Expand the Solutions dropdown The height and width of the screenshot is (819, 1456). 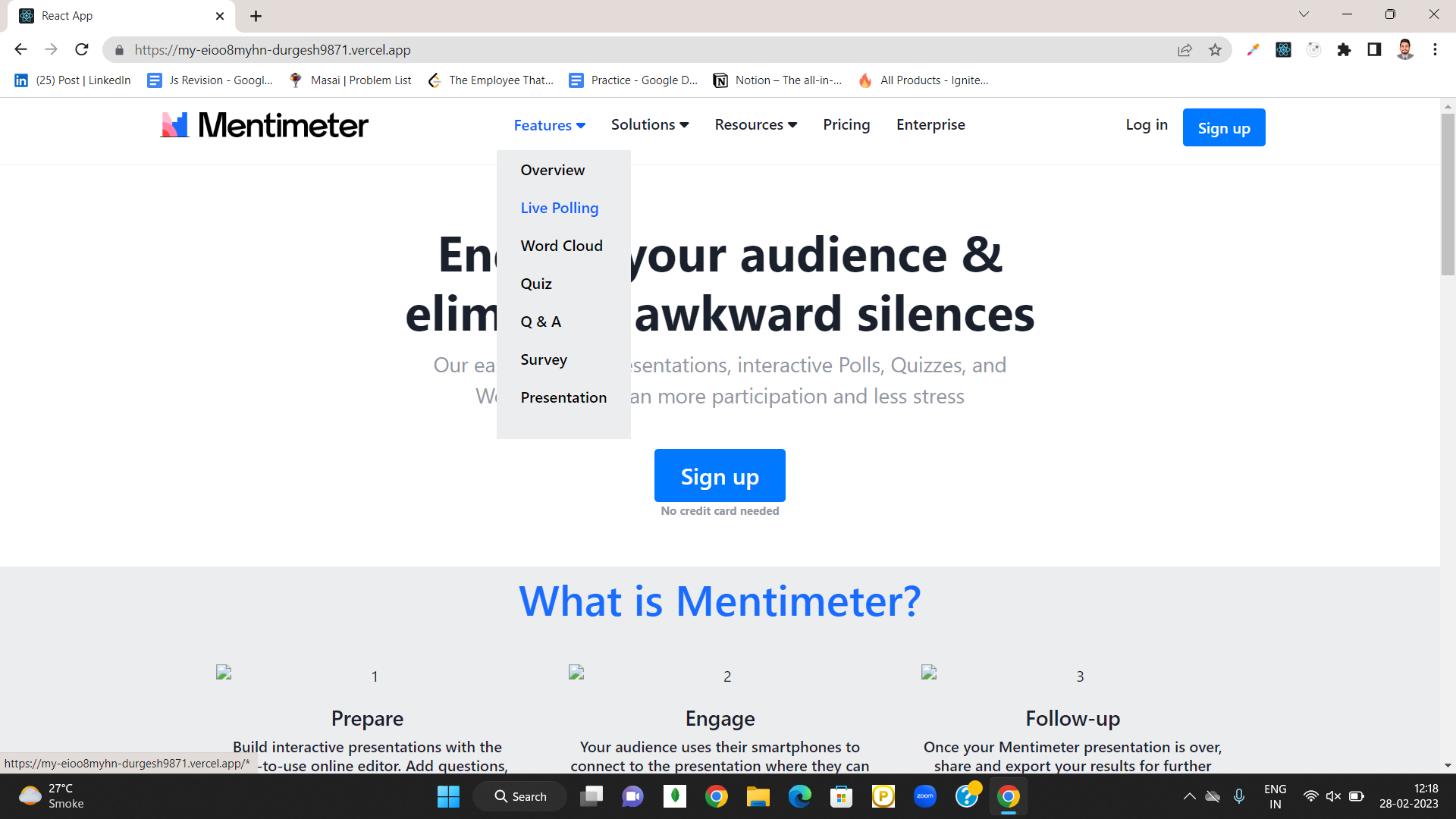coord(650,124)
